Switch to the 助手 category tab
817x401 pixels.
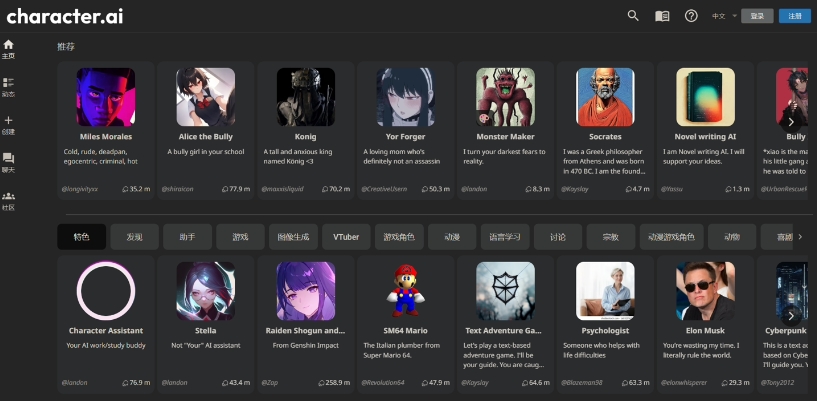188,237
